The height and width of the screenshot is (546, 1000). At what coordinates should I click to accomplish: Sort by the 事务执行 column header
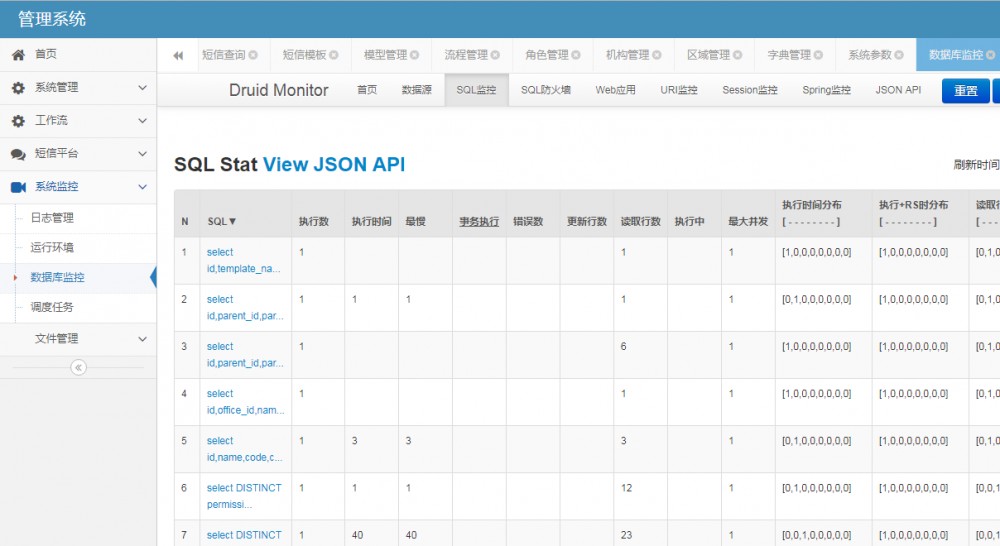tap(479, 221)
